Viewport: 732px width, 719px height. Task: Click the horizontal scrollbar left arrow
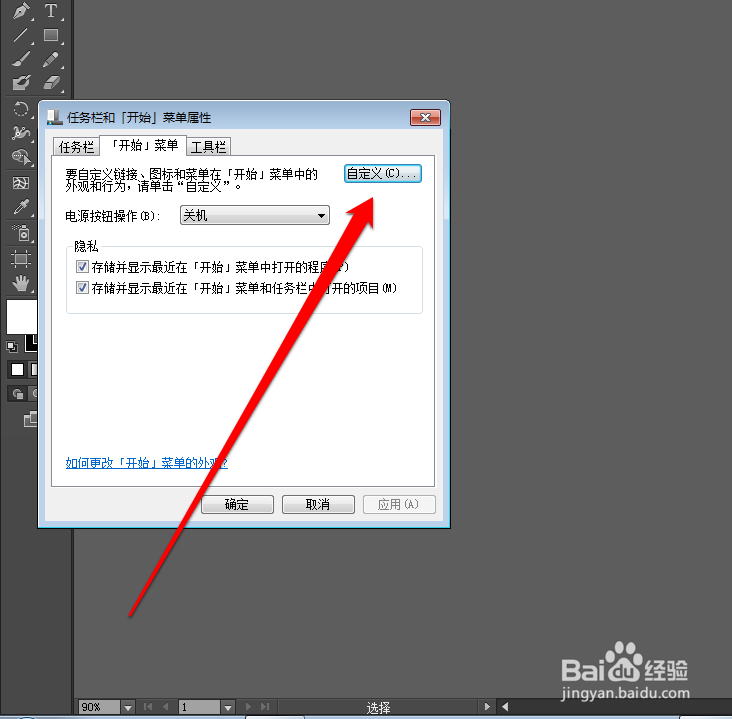[505, 707]
